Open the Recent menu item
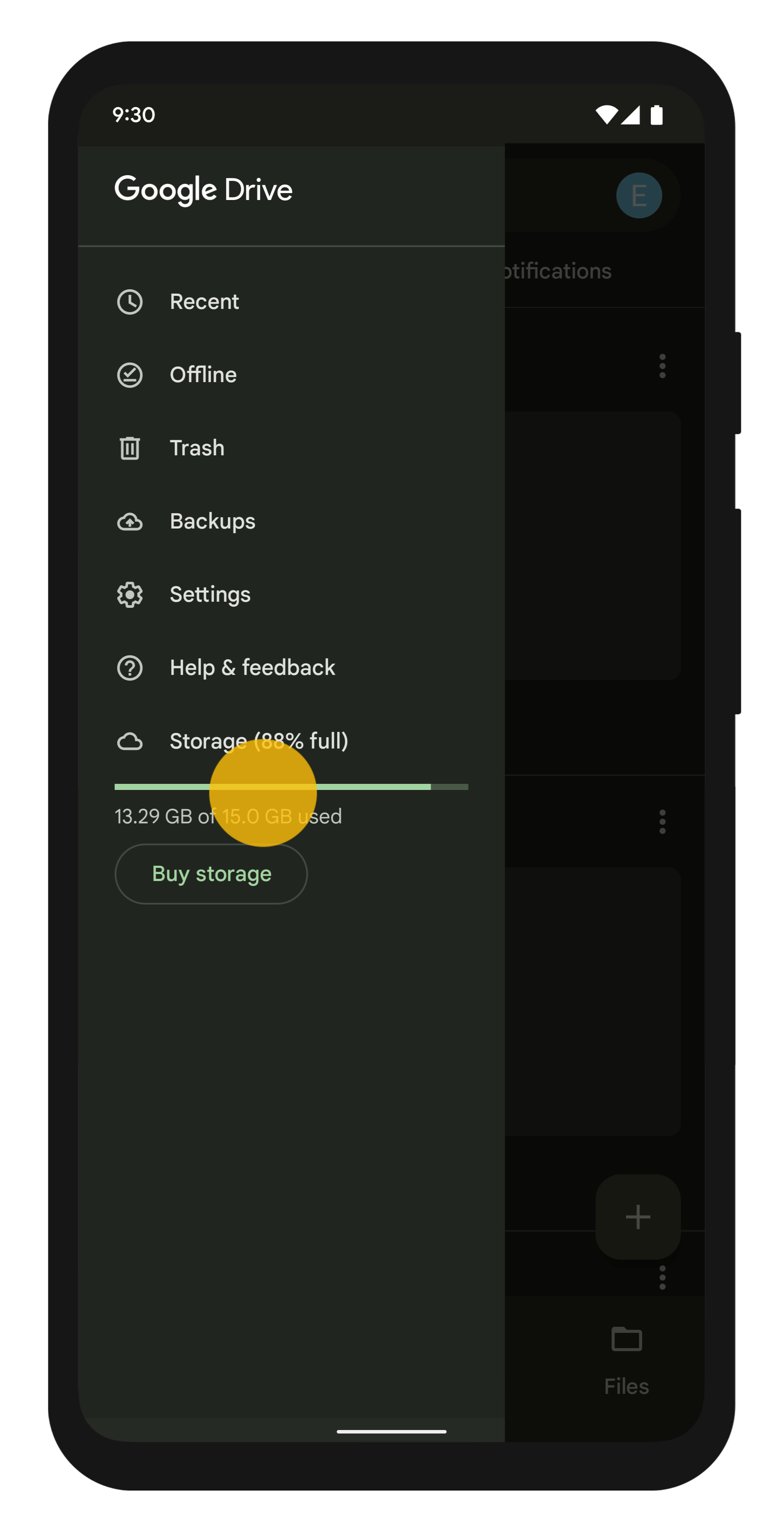Viewport: 784px width, 1525px height. (x=204, y=302)
